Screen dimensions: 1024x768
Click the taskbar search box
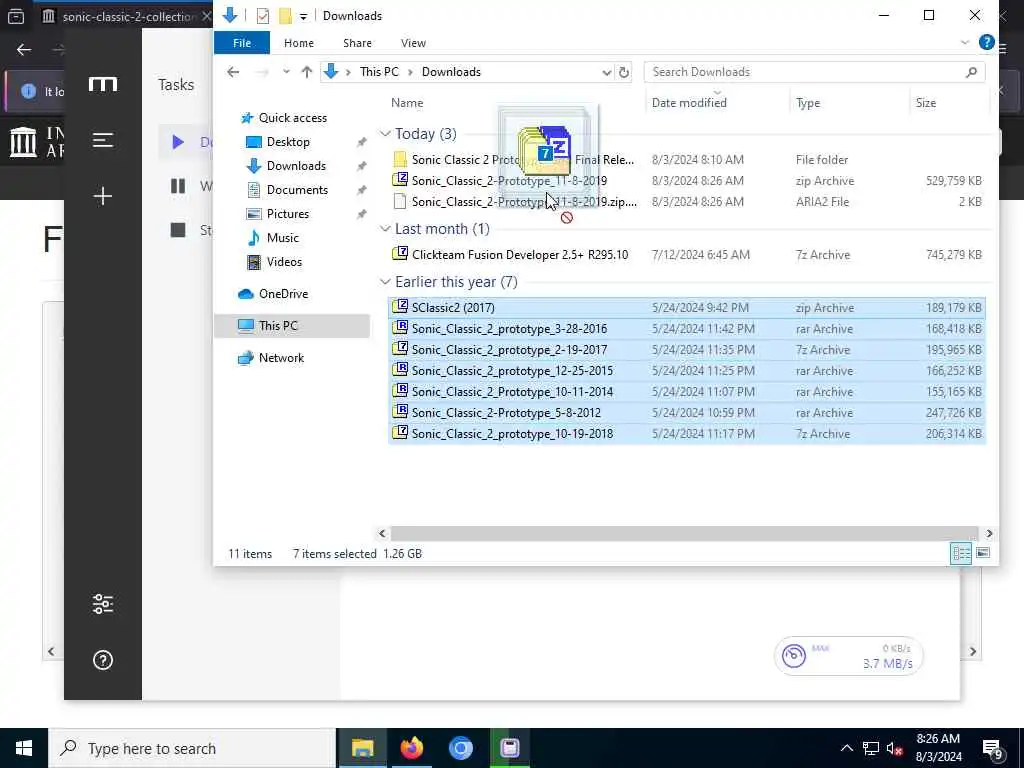pyautogui.click(x=191, y=748)
